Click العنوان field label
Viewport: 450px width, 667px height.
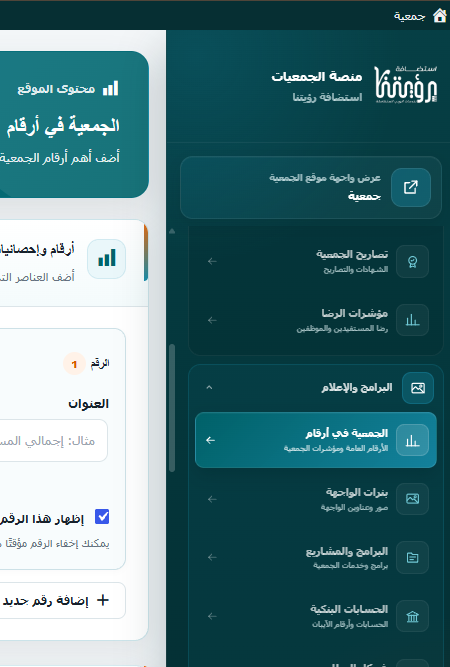(x=88, y=404)
